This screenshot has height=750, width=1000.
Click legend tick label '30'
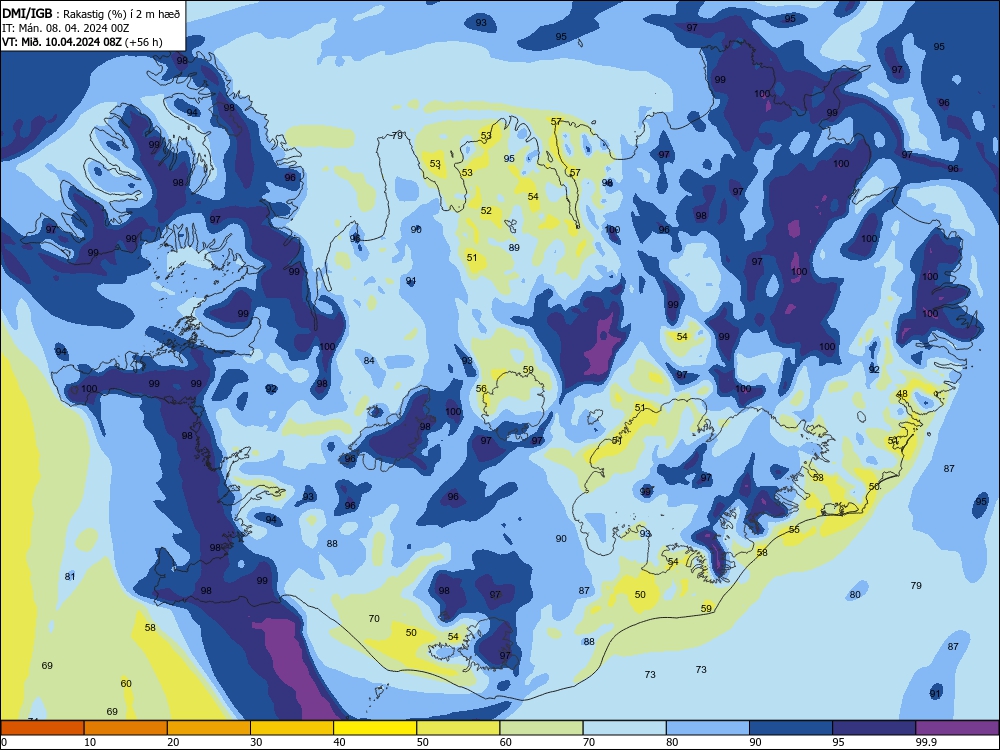coord(256,742)
